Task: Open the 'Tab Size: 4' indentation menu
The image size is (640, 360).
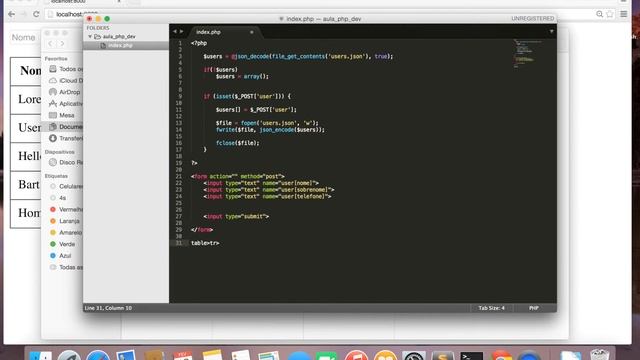Action: coord(491,308)
